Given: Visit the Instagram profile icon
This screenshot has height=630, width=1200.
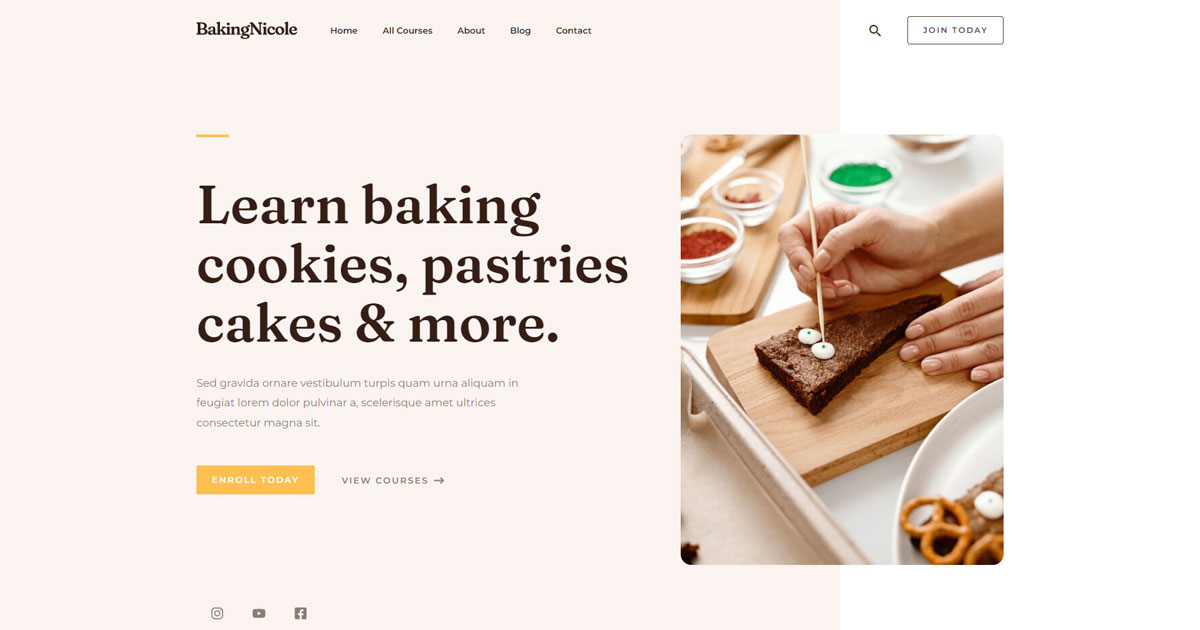Looking at the screenshot, I should 217,613.
